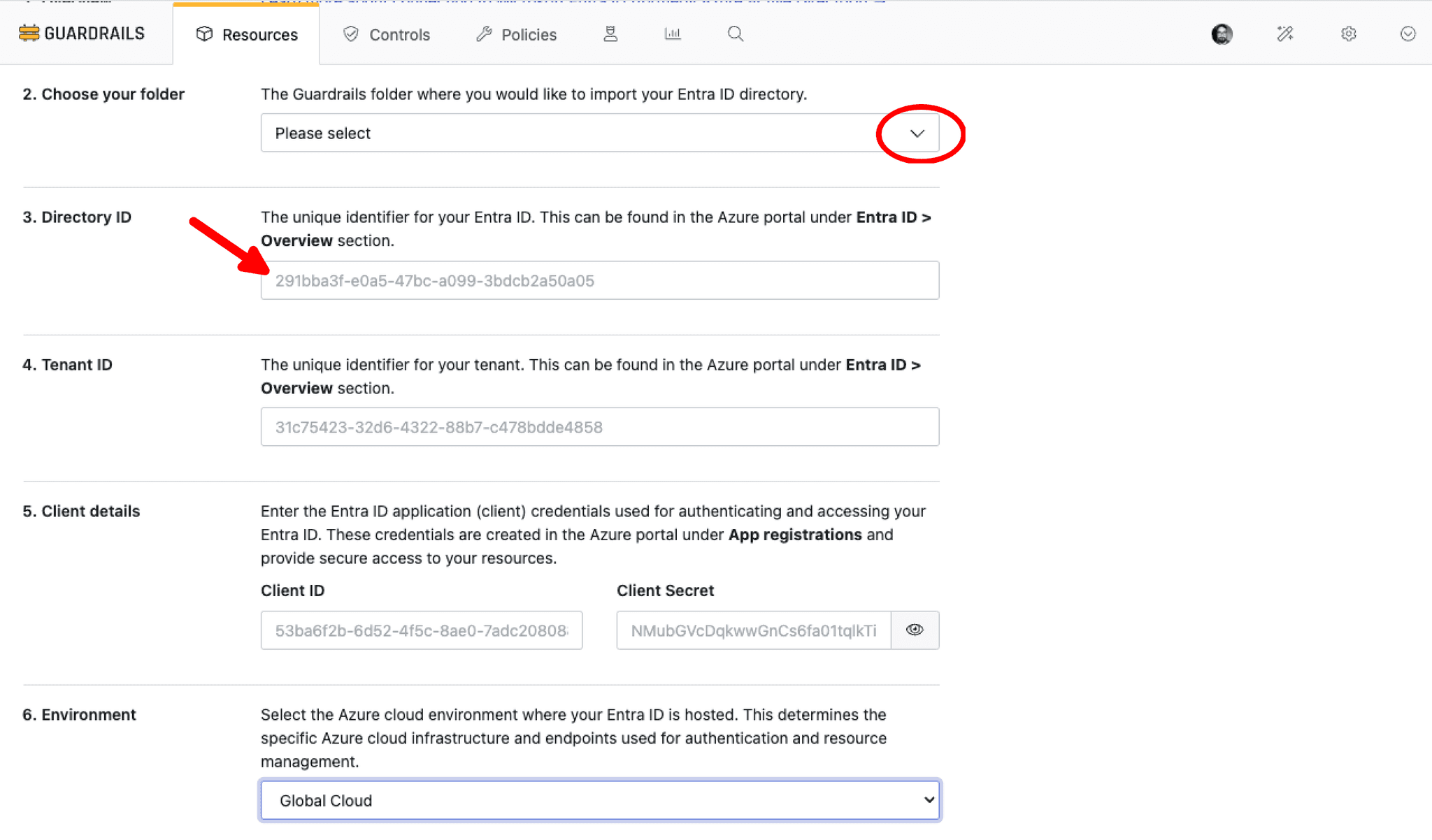Click the Policies wrench icon

click(484, 34)
